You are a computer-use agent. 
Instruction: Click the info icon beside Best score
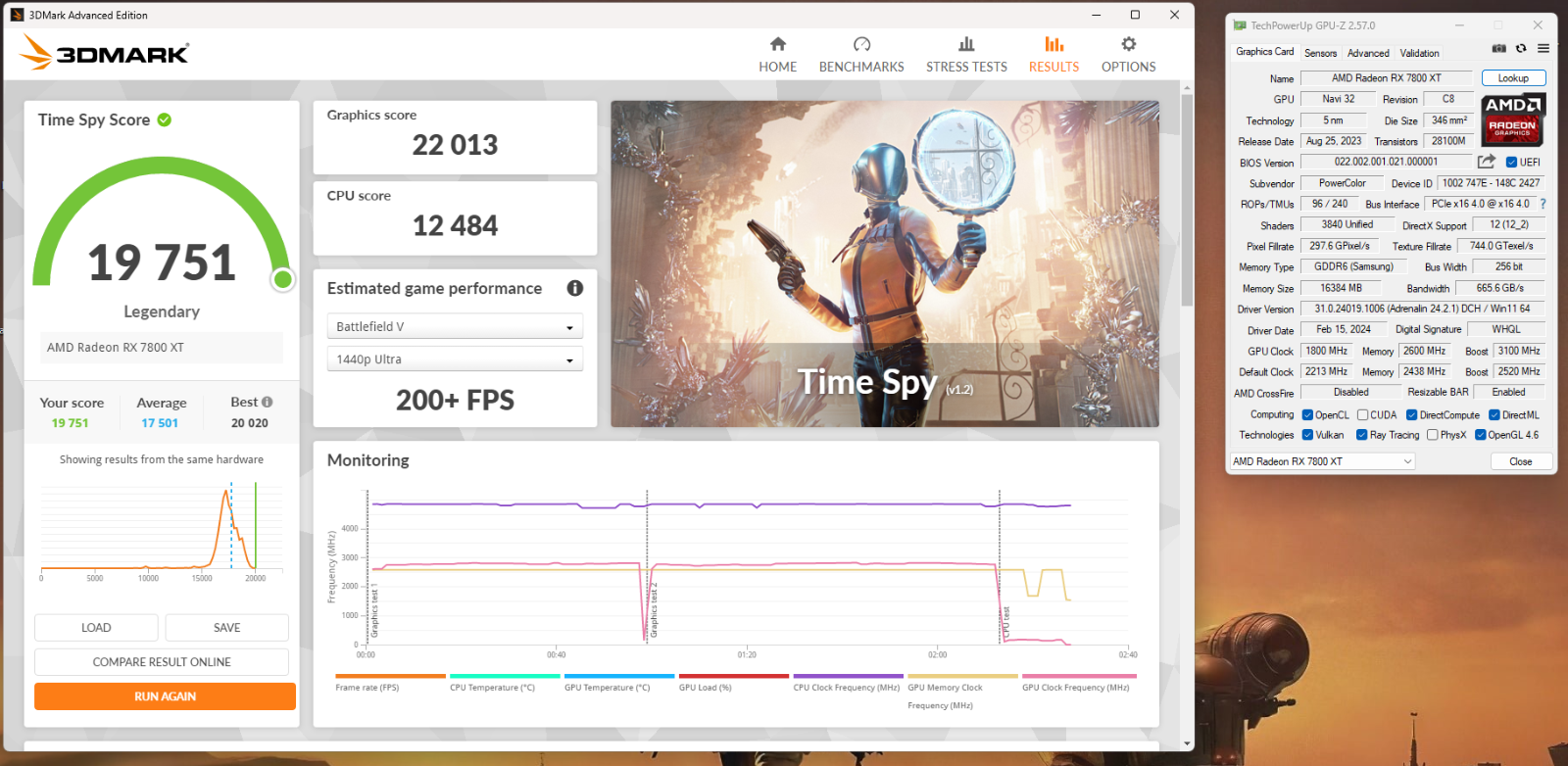coord(268,402)
